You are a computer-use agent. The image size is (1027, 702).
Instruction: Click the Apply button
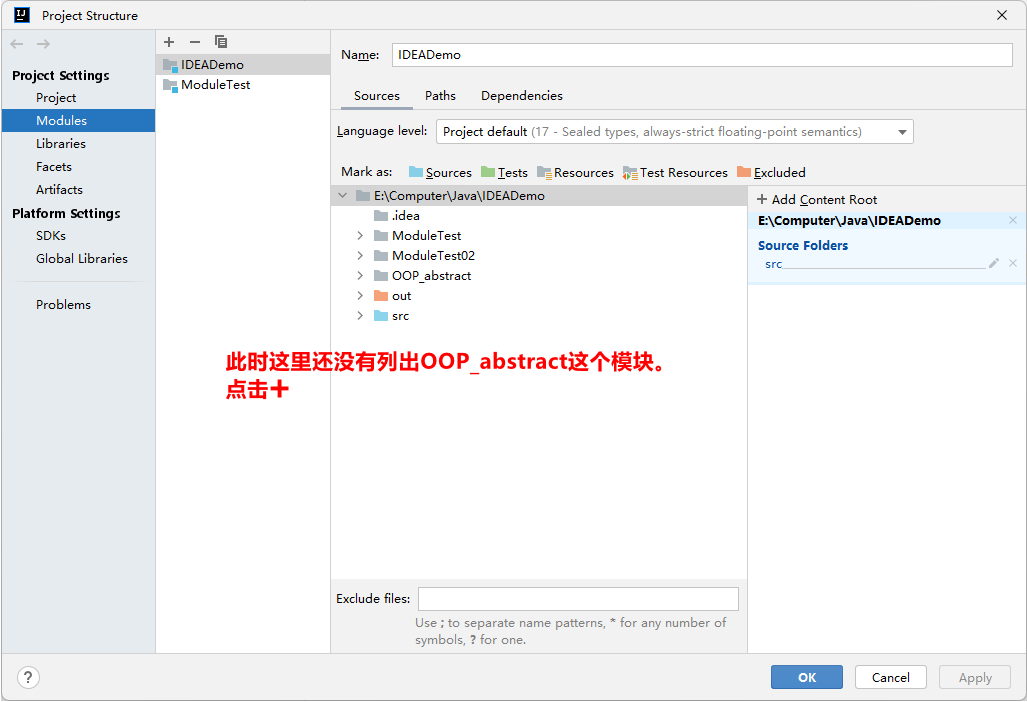[x=975, y=677]
